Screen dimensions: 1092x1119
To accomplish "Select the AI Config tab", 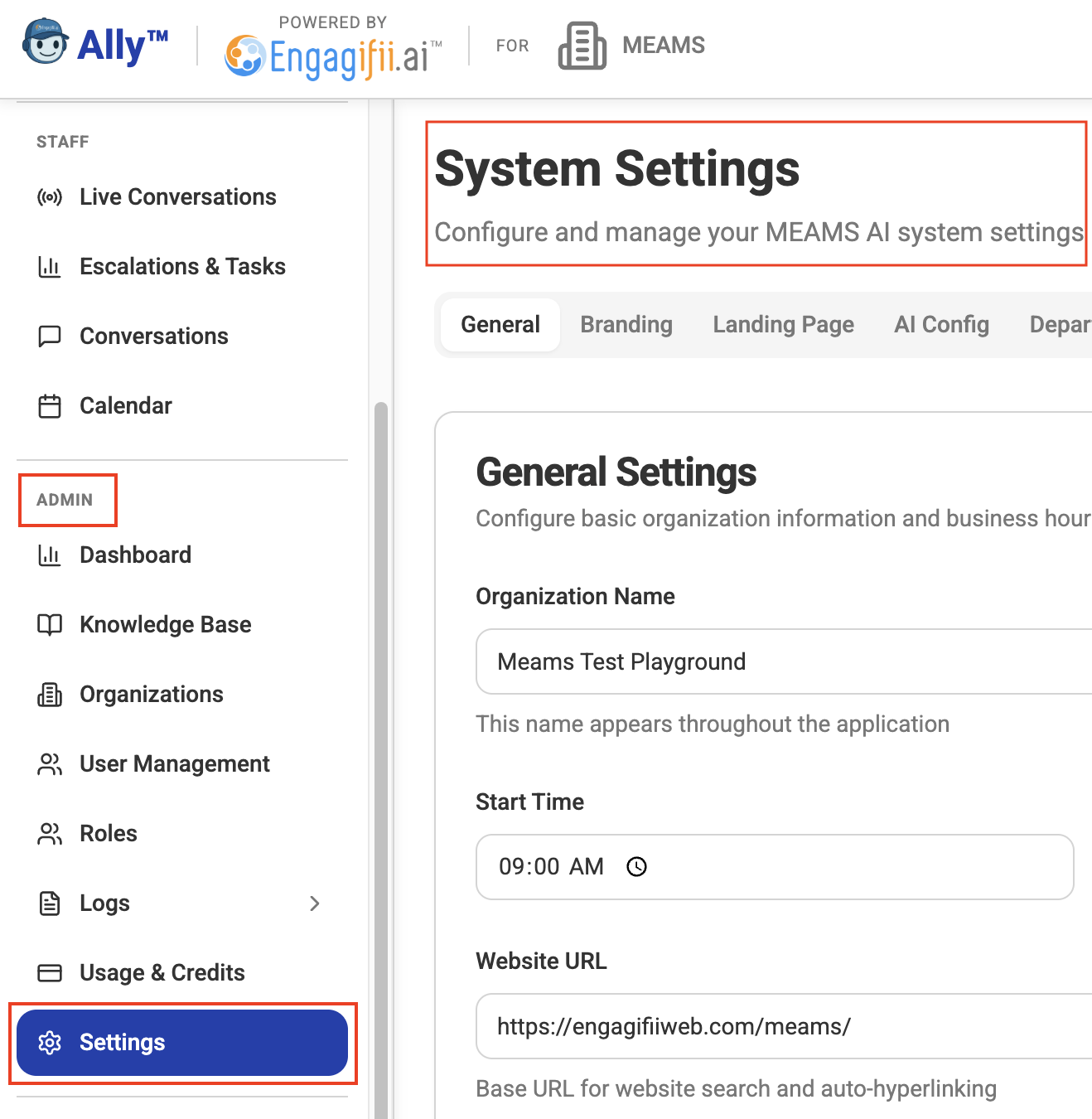I will (x=941, y=325).
